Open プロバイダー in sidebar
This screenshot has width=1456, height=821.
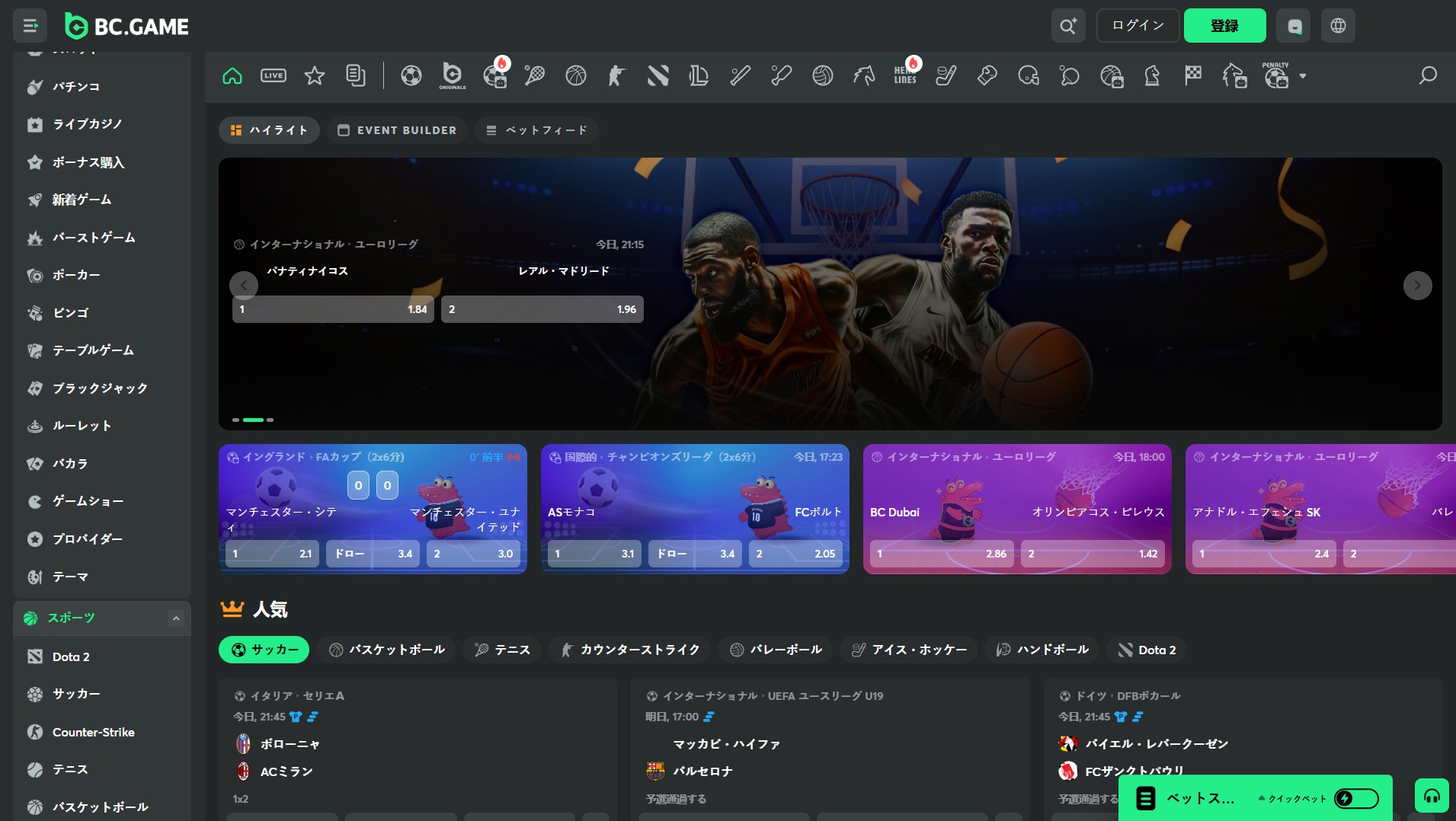point(102,539)
